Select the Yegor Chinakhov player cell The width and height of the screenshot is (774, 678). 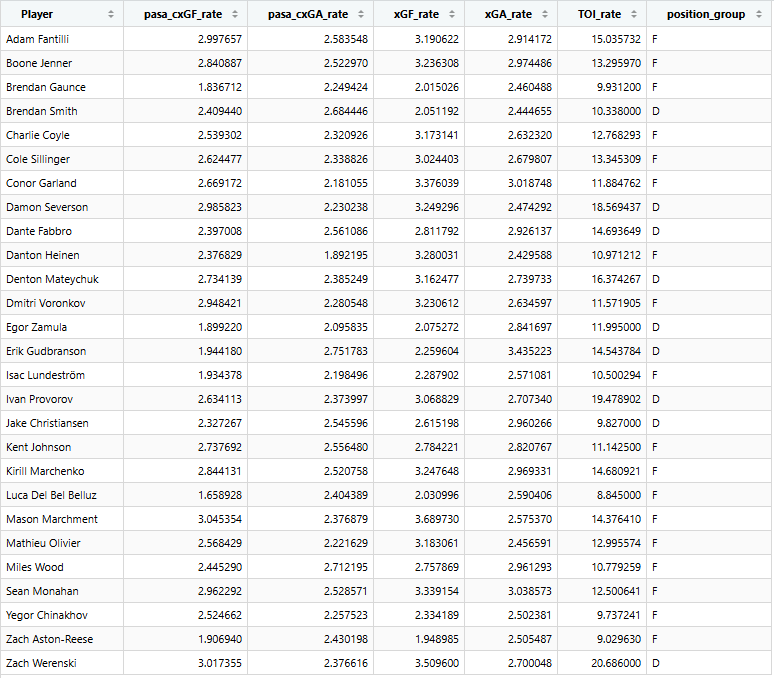click(62, 615)
